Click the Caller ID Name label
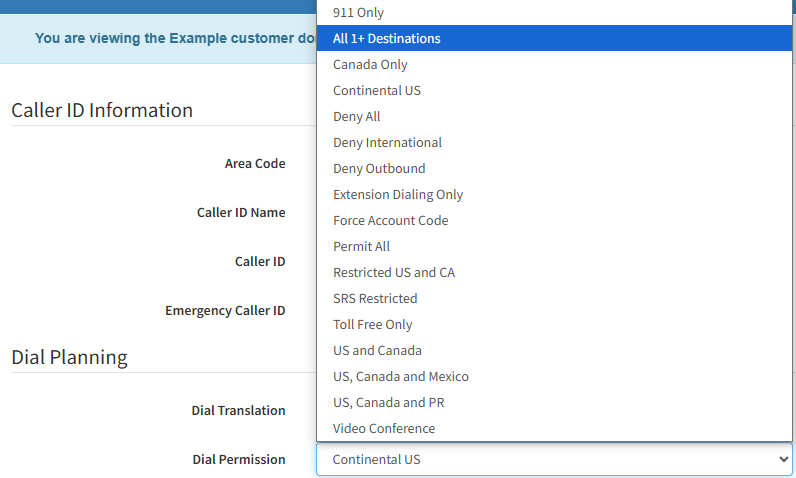The image size is (796, 478). pyautogui.click(x=241, y=213)
